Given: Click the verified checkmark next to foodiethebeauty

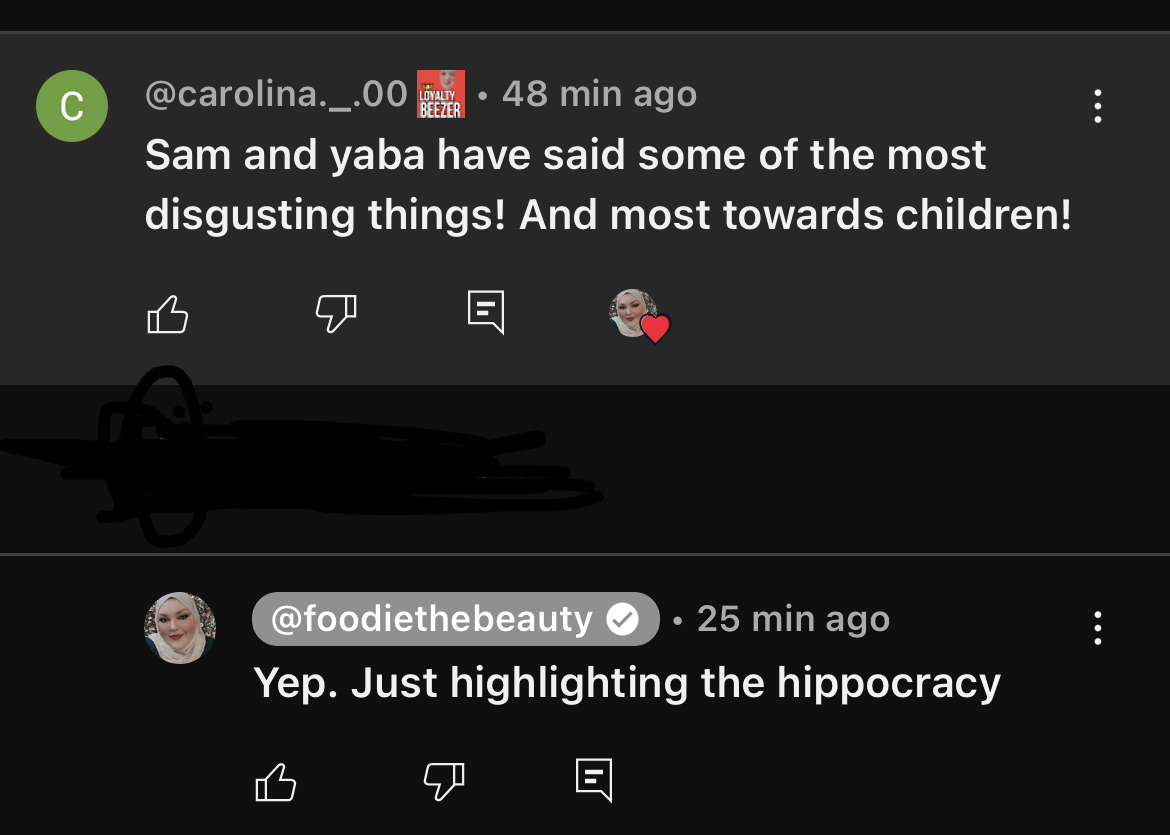Looking at the screenshot, I should (x=622, y=619).
